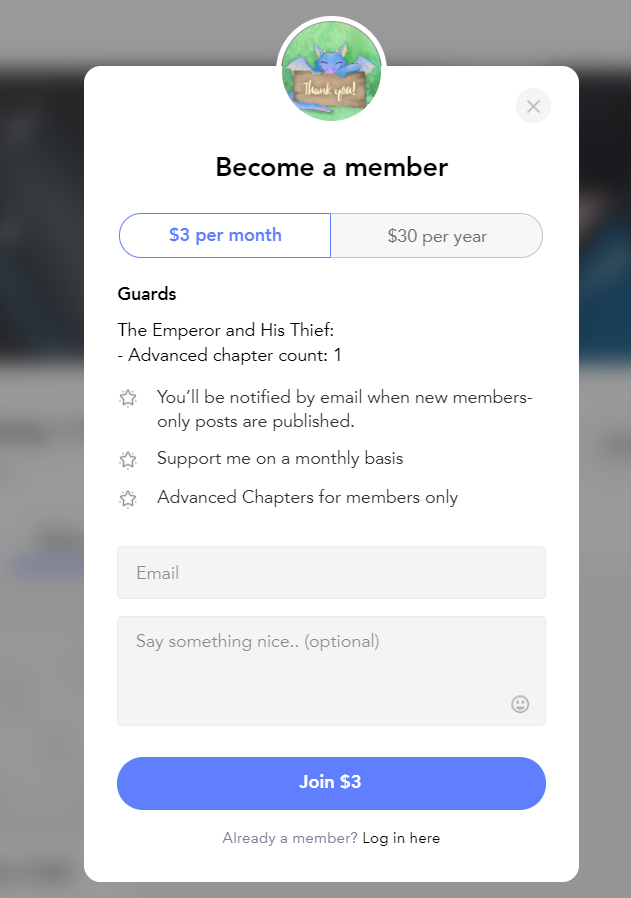Click the star icon beside monthly support benefit
631x898 pixels.
point(128,459)
